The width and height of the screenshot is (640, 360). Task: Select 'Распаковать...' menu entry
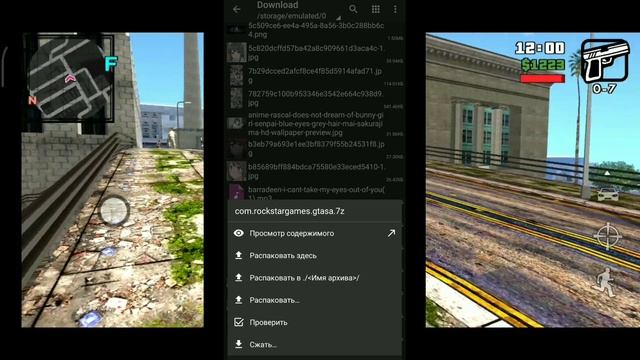pos(314,300)
